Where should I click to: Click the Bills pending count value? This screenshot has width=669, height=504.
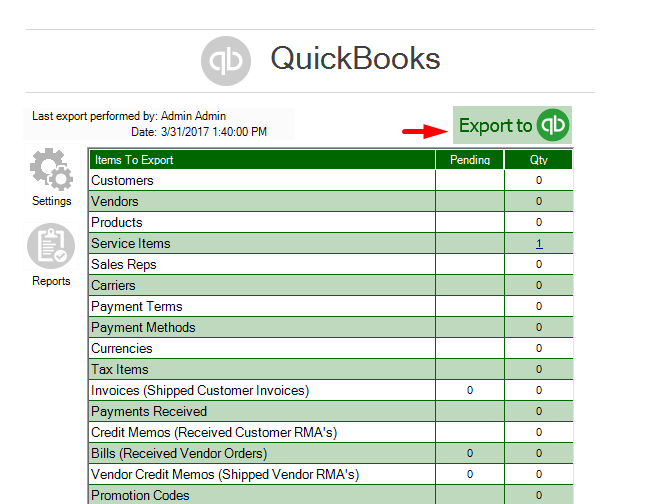point(470,454)
